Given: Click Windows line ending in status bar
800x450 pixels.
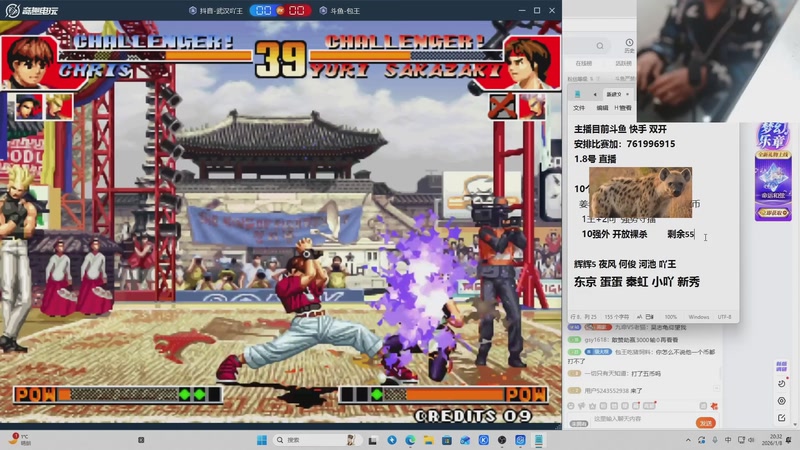Looking at the screenshot, I should tap(698, 317).
